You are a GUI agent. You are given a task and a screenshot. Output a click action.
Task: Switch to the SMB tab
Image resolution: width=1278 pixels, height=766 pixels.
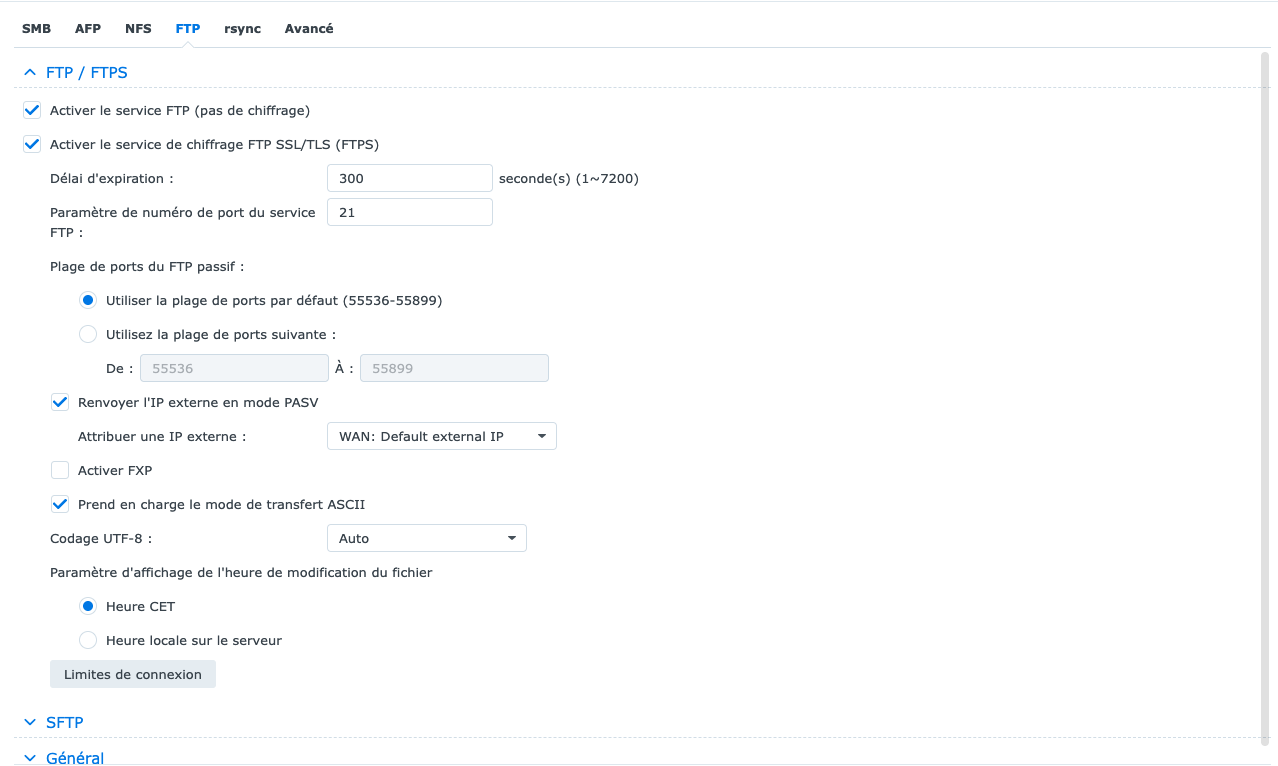click(36, 29)
